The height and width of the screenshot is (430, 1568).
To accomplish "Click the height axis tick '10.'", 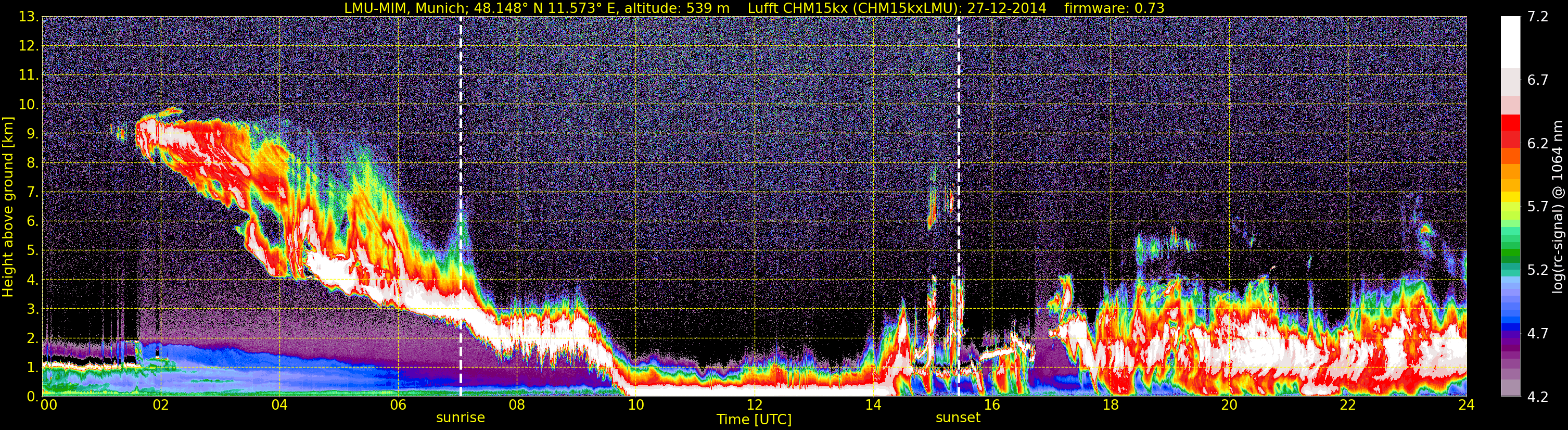I will [x=29, y=105].
